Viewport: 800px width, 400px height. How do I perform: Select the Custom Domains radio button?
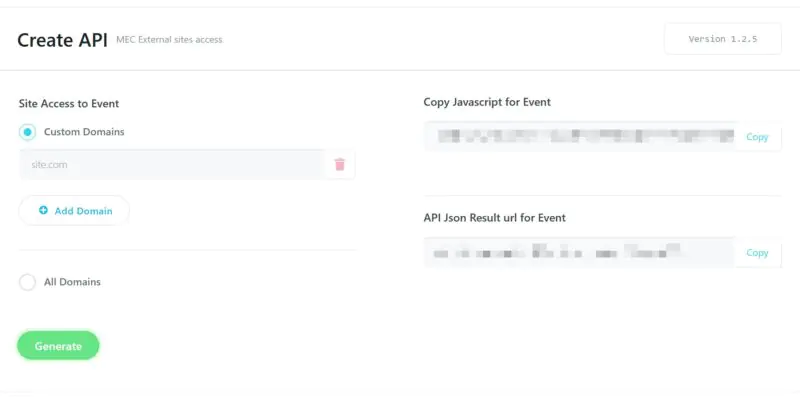pyautogui.click(x=28, y=132)
